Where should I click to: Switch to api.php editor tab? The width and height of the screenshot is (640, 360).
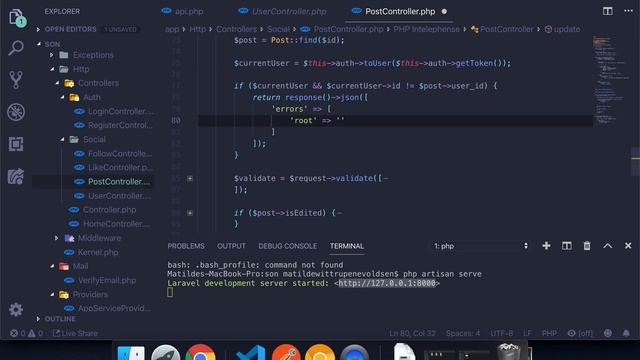coord(183,11)
